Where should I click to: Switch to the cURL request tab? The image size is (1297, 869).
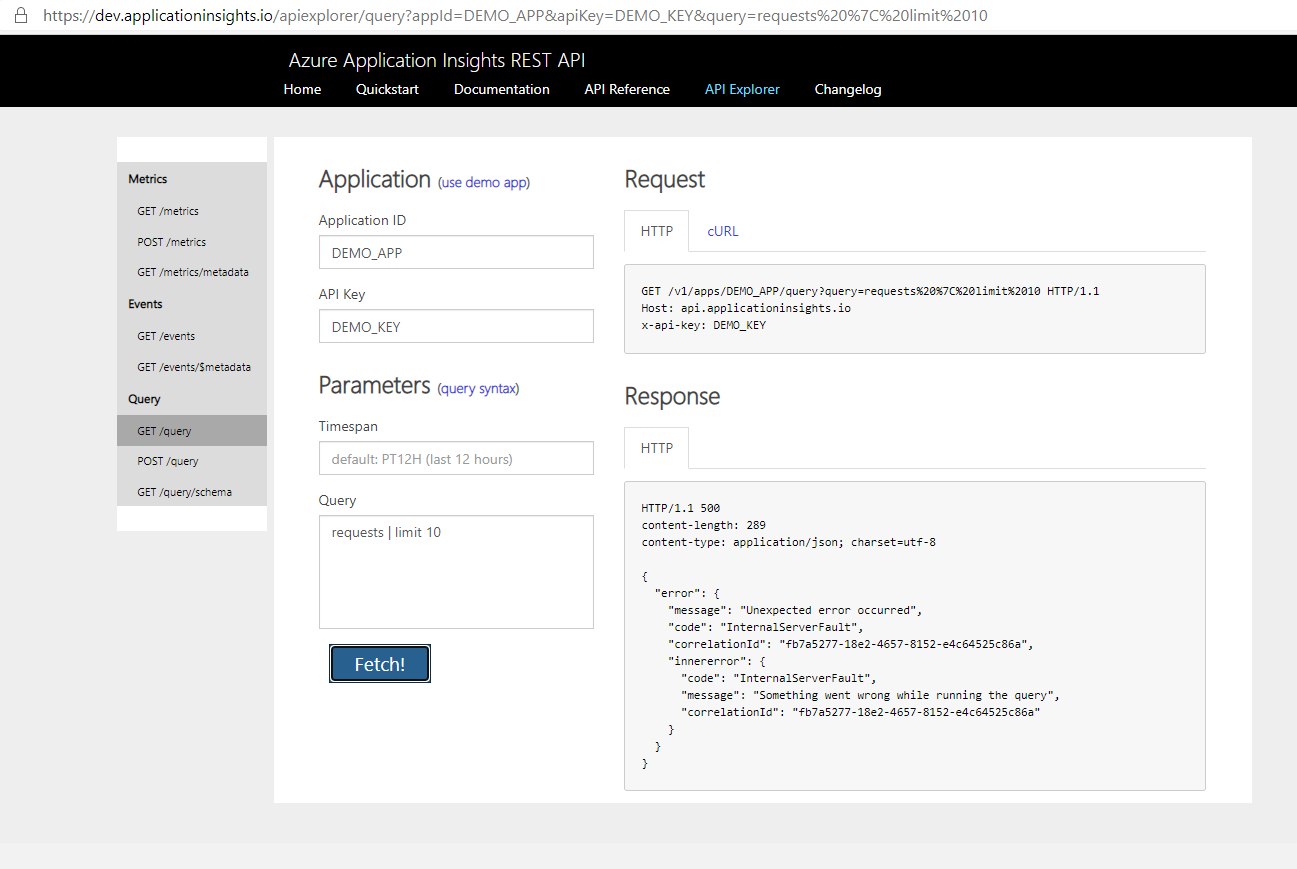pos(723,231)
